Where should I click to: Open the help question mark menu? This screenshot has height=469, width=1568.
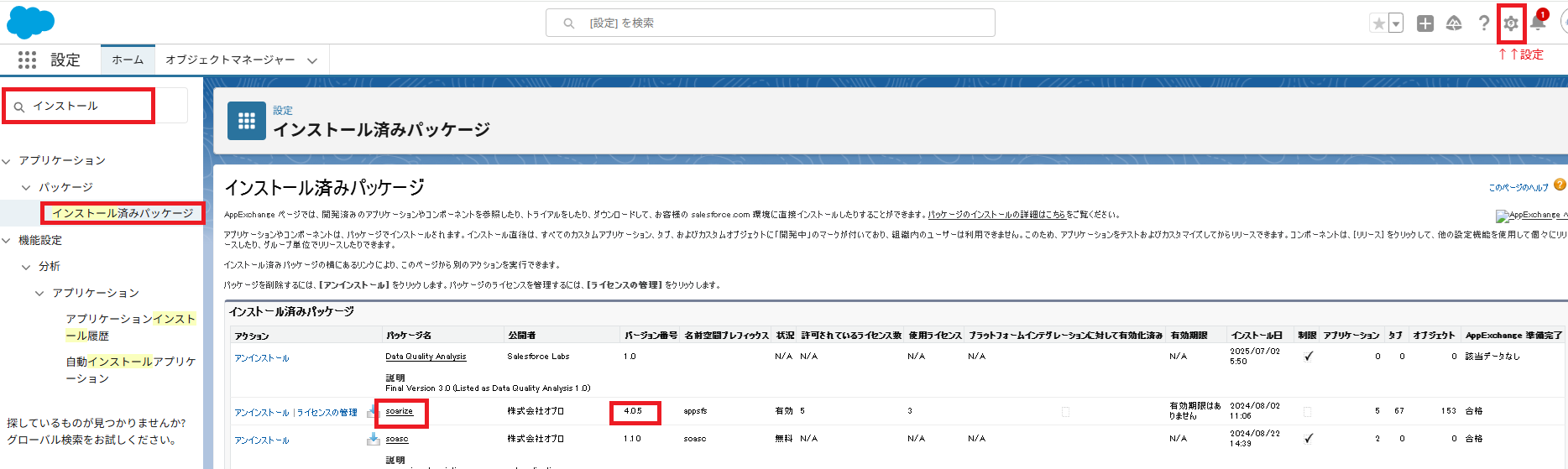click(x=1484, y=23)
